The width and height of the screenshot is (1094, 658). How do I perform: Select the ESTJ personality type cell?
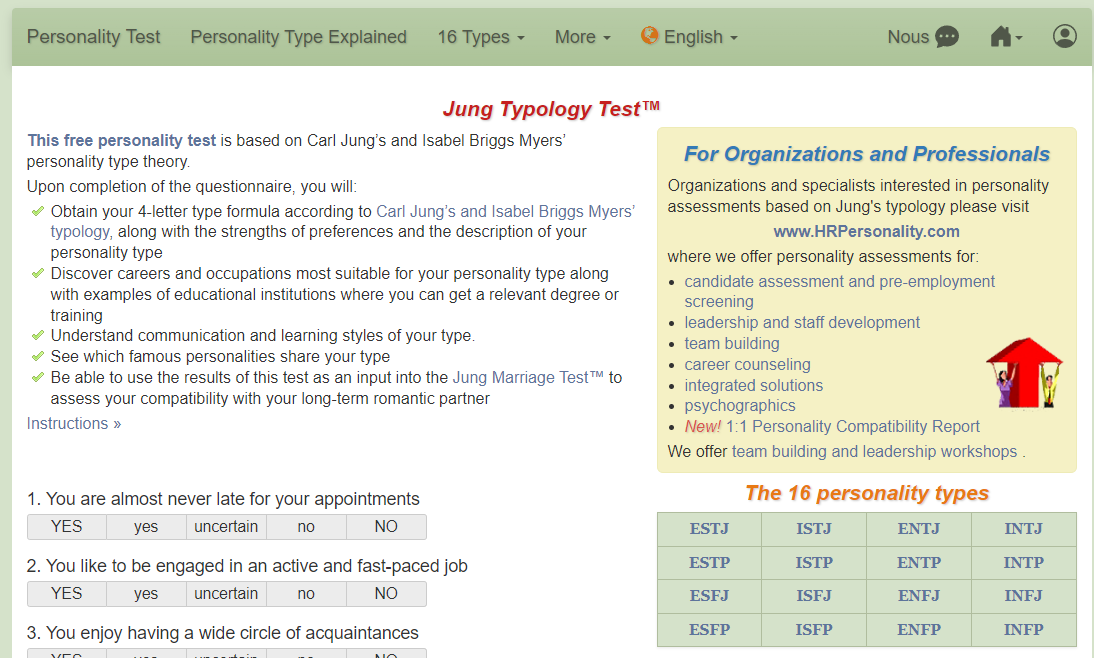tap(710, 529)
